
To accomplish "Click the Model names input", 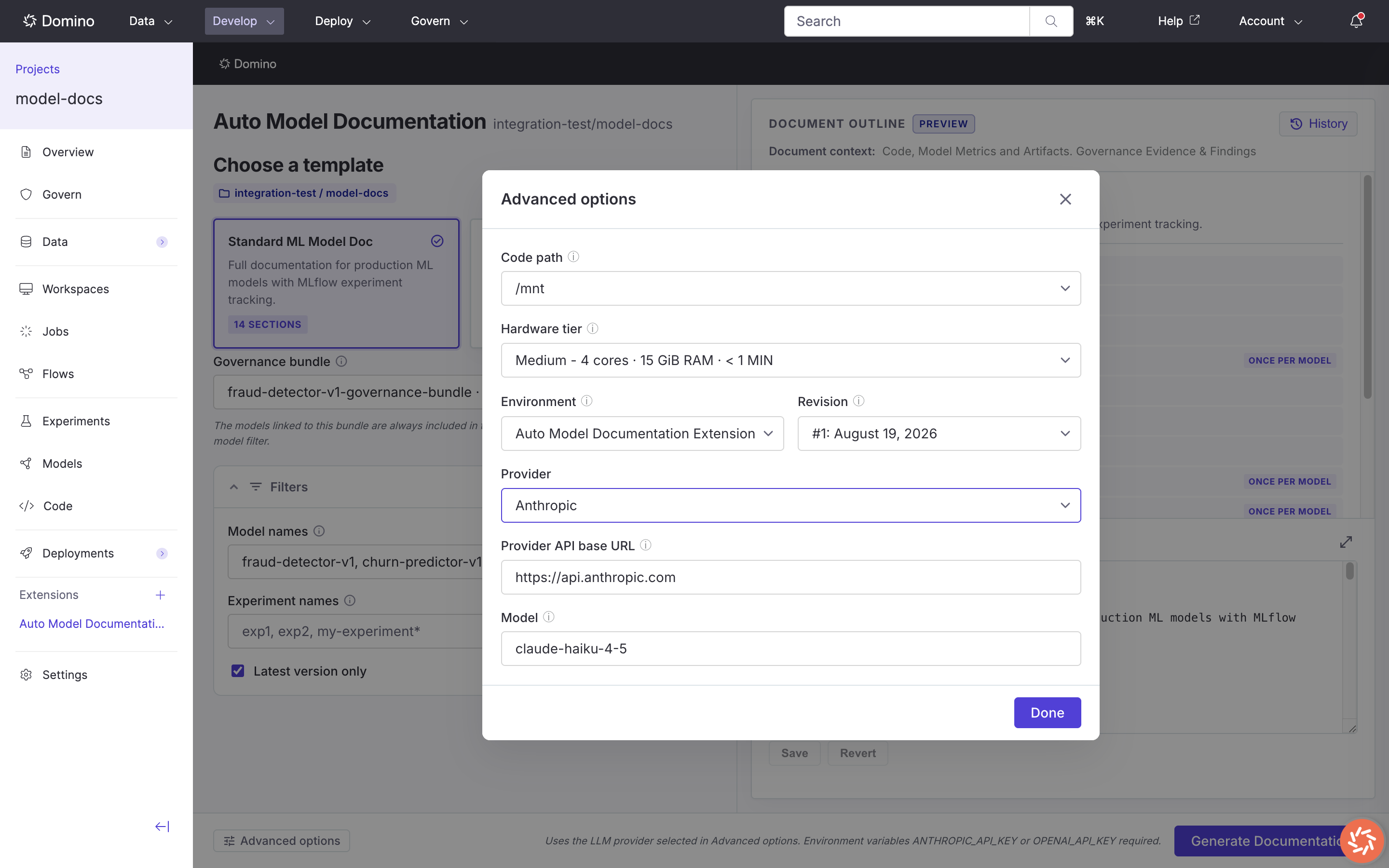I will (x=354, y=561).
